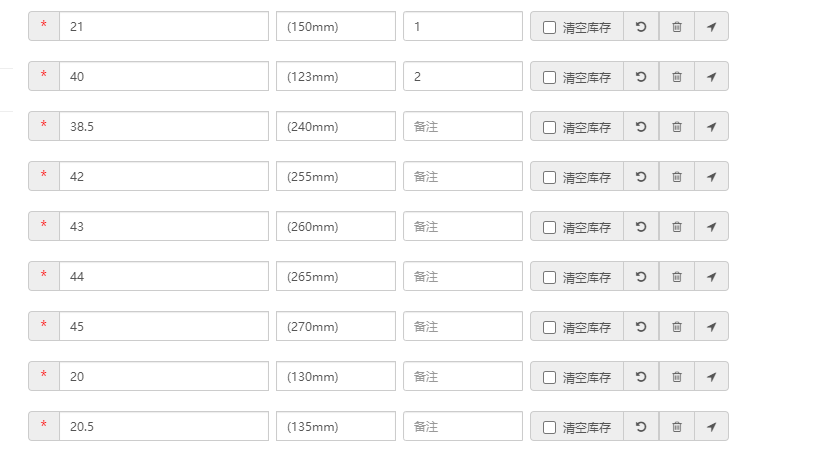This screenshot has width=824, height=451.
Task: Click the arrow icon in the 20.5 row
Action: 711,427
